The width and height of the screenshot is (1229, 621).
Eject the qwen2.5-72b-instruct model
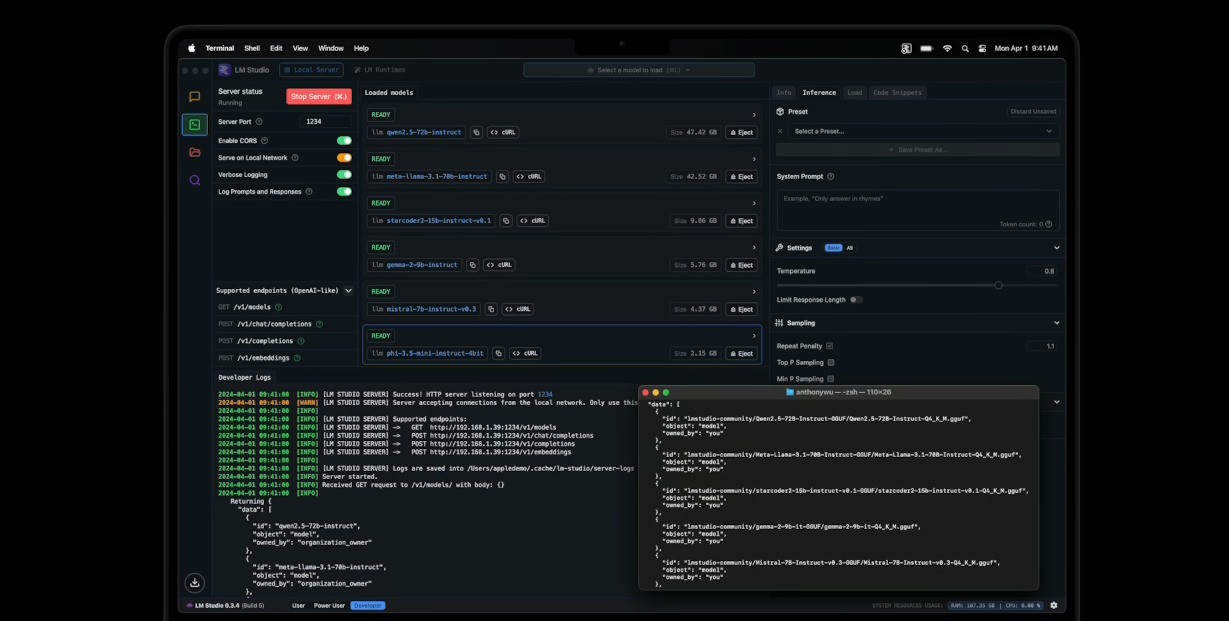(x=741, y=132)
